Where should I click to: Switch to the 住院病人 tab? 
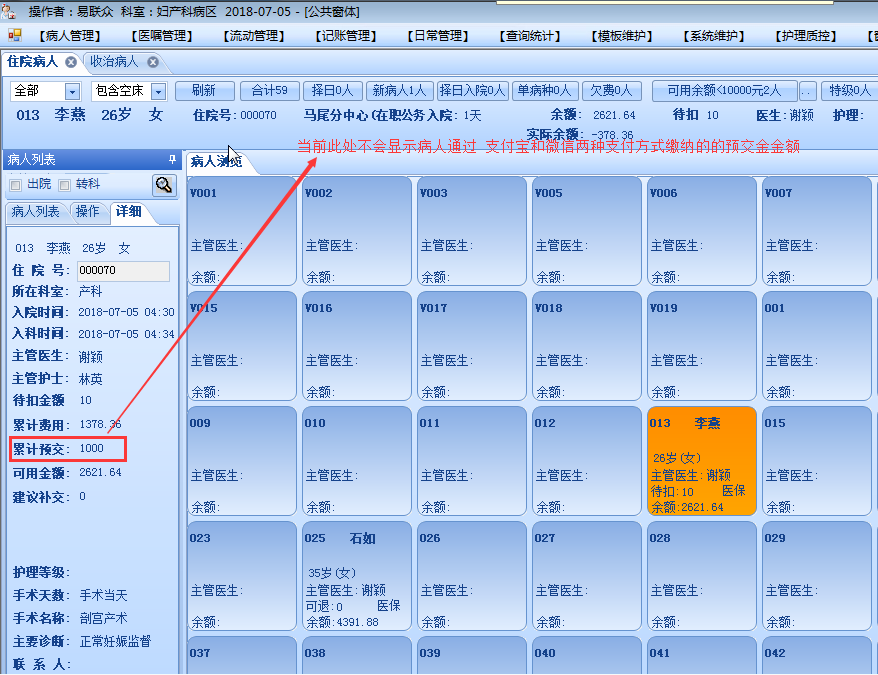click(x=32, y=62)
